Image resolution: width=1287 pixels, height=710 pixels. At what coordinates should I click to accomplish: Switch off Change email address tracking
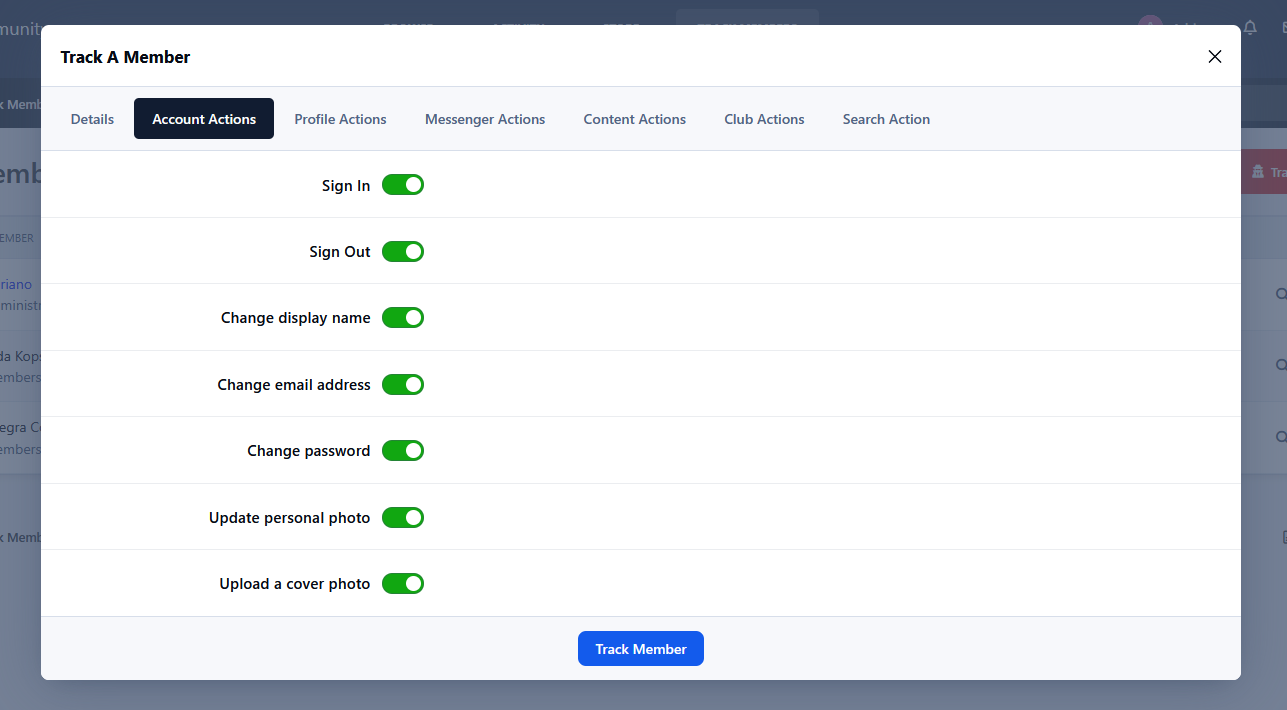pos(403,384)
